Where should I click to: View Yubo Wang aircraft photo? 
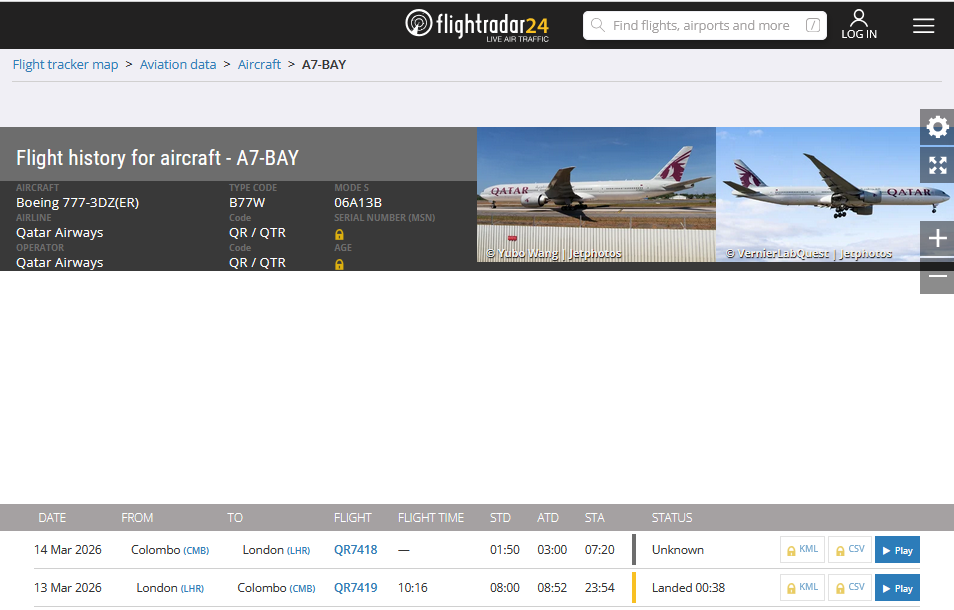tap(596, 195)
